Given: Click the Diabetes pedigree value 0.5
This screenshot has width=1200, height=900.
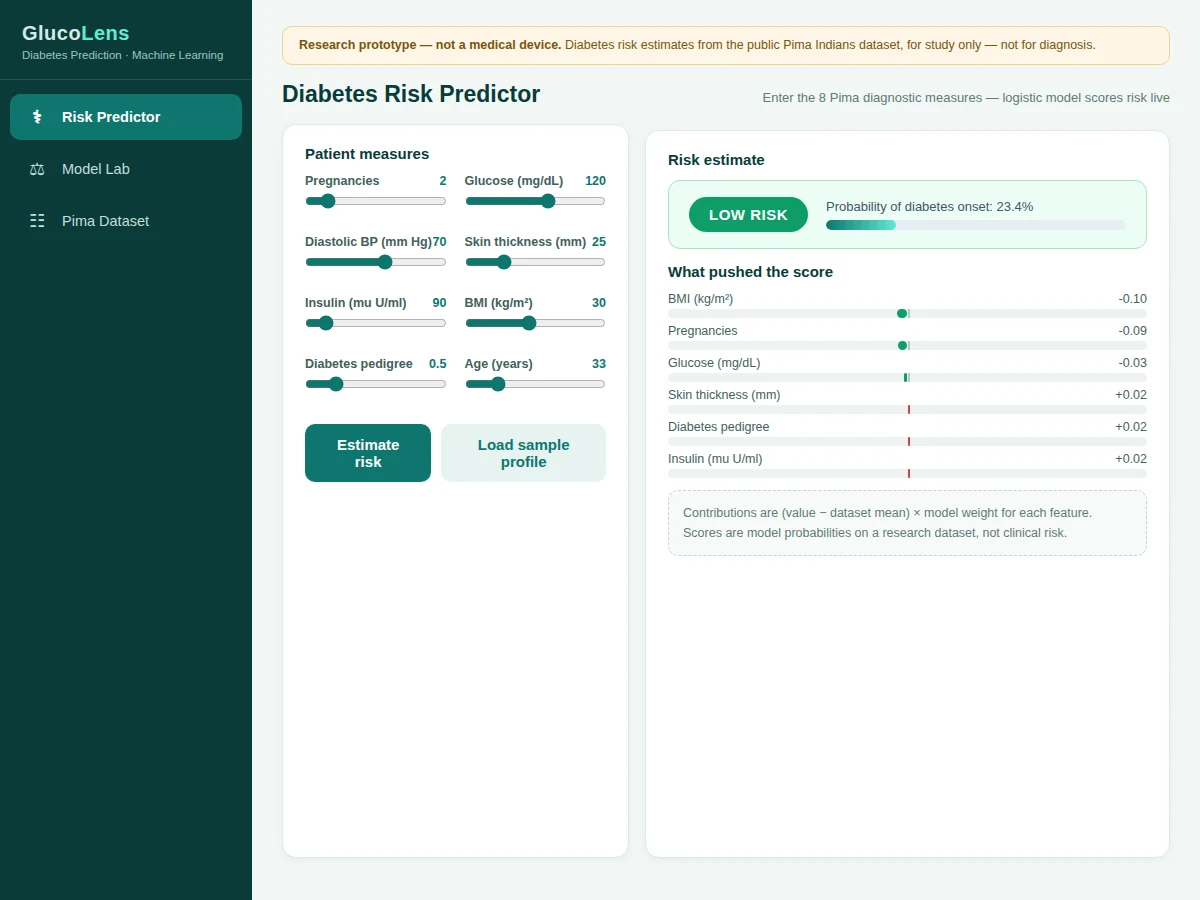Looking at the screenshot, I should pyautogui.click(x=438, y=364).
